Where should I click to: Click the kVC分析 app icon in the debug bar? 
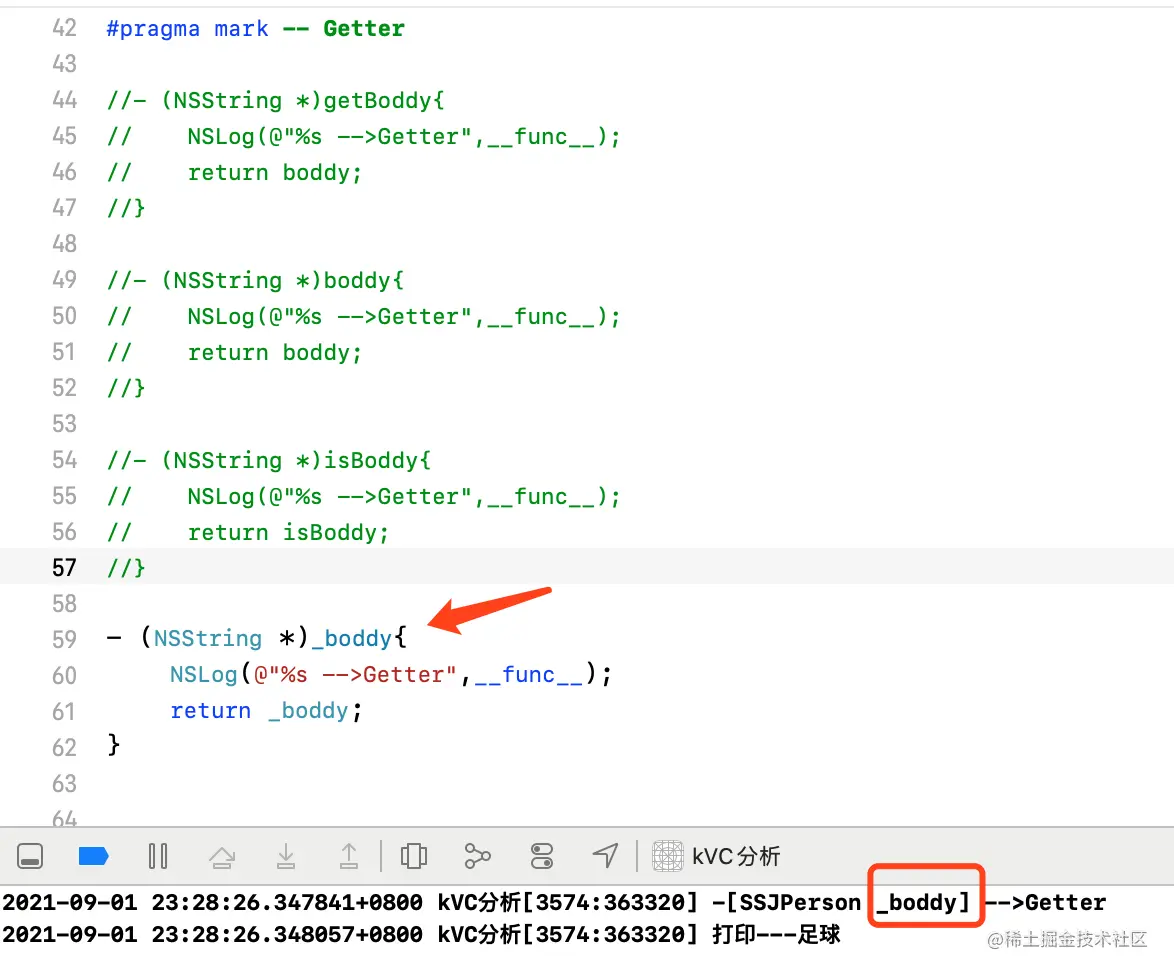[667, 855]
